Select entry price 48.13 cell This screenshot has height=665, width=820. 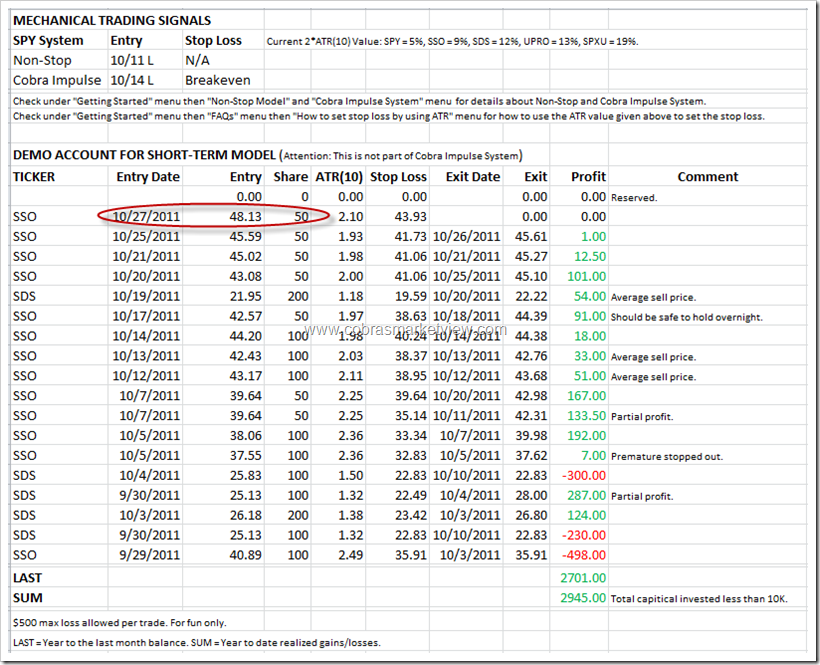[245, 216]
